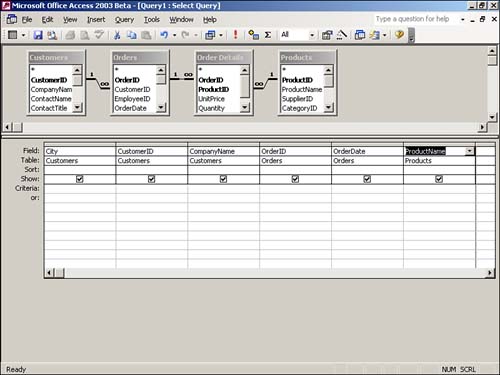Viewport: 500px width, 375px height.
Task: Click the Build expression toolbar icon
Action: tap(342, 35)
